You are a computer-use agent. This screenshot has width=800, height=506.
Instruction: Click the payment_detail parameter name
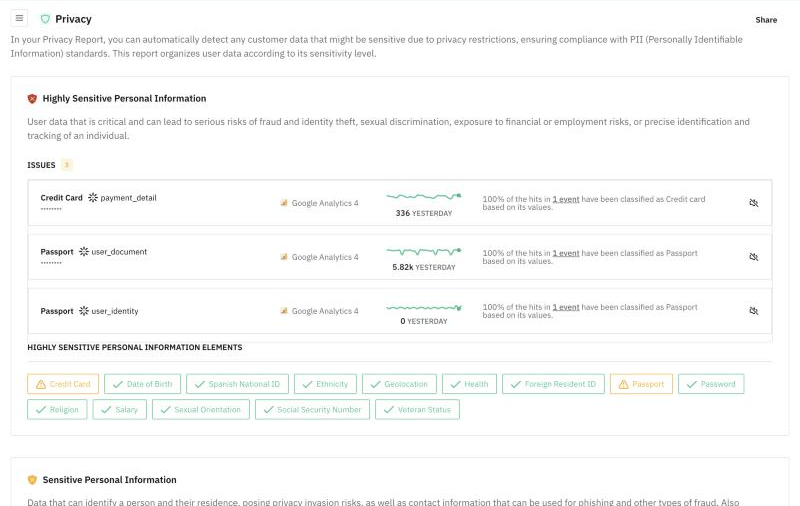click(129, 198)
